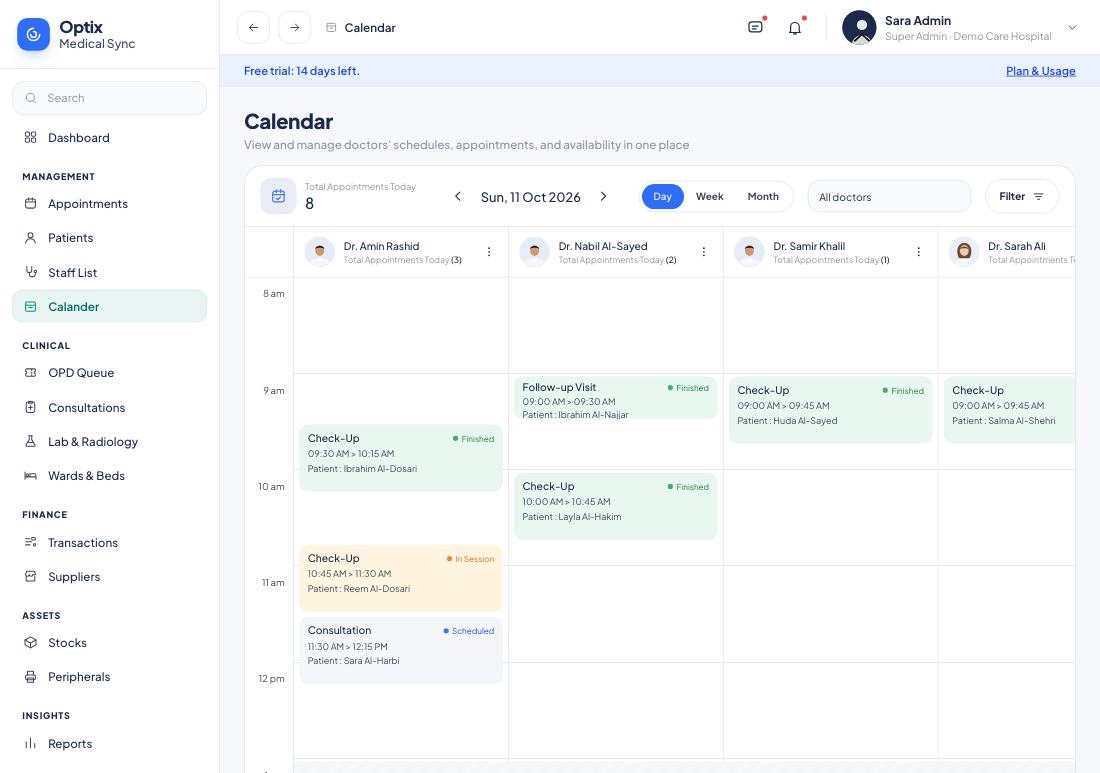
Task: Click the sidebar Search field
Action: click(x=109, y=98)
